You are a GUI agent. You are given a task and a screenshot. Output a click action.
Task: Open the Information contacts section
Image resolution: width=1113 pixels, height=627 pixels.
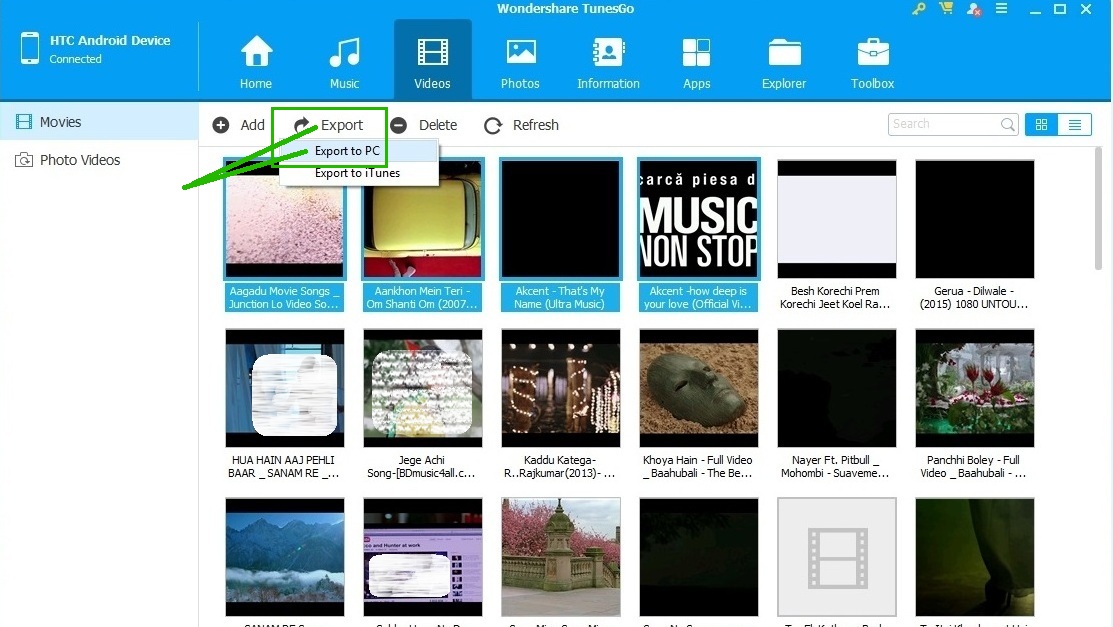[x=608, y=62]
